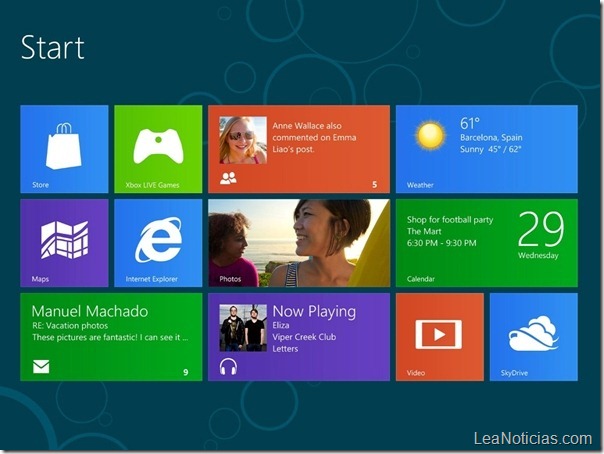Click the 'Calendar' tile label
This screenshot has height=454, width=604.
pyautogui.click(x=421, y=279)
